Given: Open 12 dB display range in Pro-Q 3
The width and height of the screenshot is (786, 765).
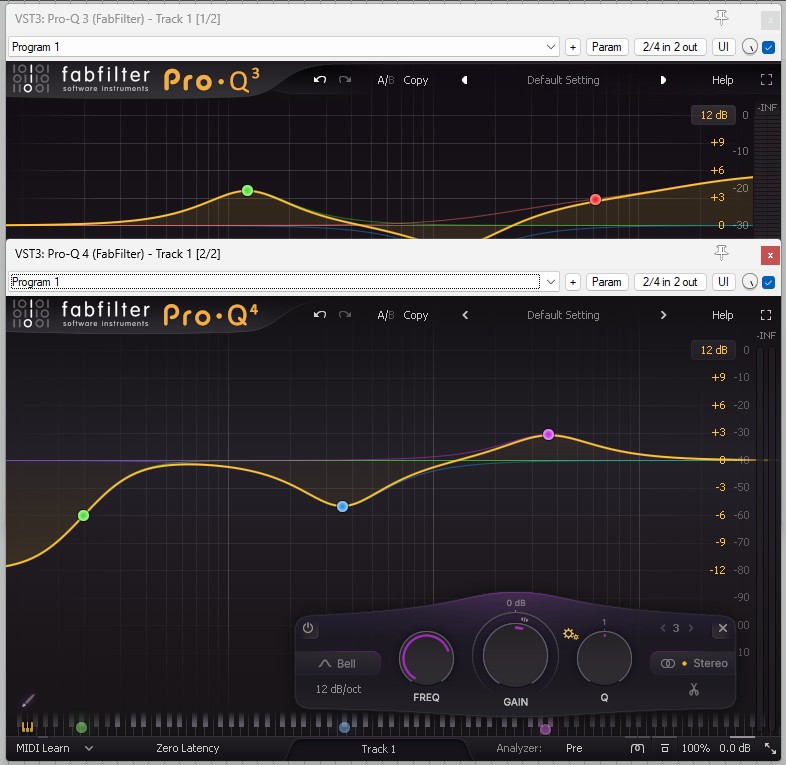Looking at the screenshot, I should (713, 115).
